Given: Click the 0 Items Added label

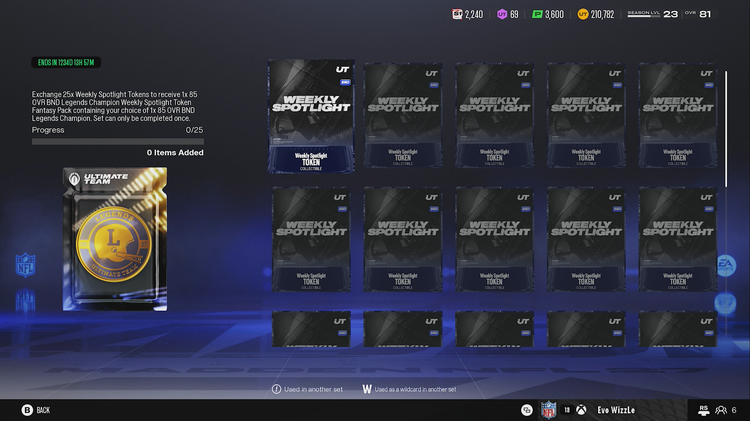Looking at the screenshot, I should (175, 153).
